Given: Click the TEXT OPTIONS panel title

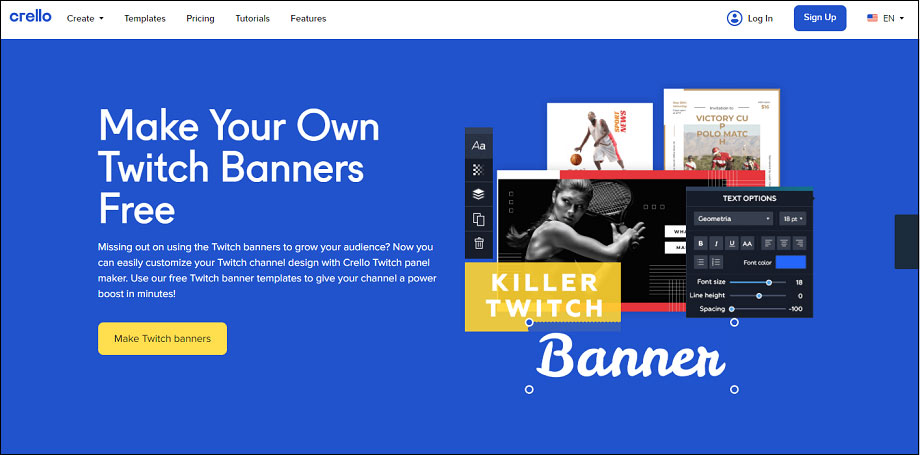Looking at the screenshot, I should point(749,198).
